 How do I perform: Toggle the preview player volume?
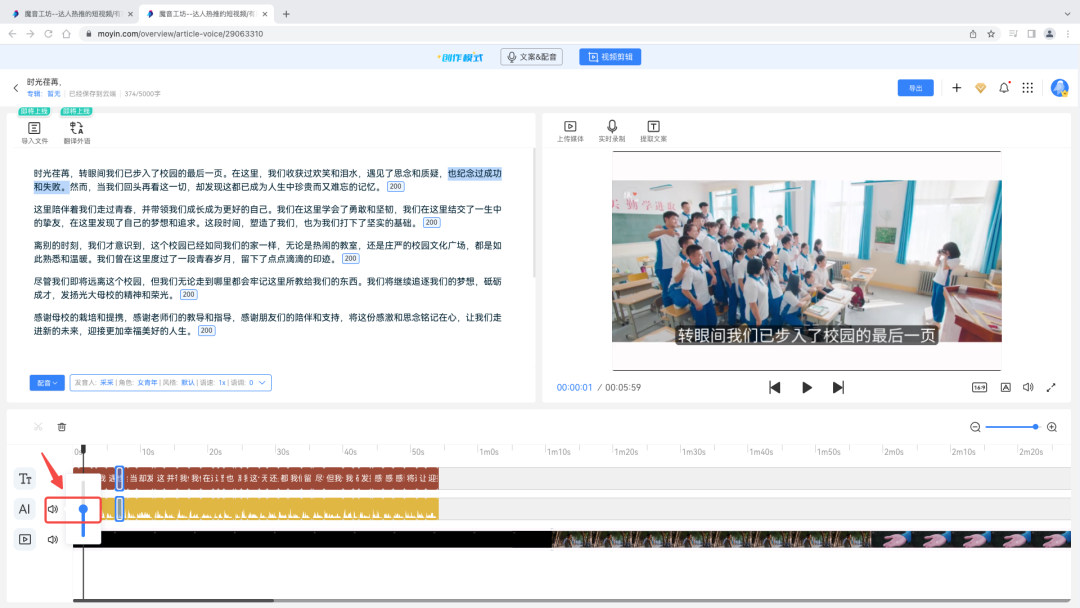(x=1028, y=388)
